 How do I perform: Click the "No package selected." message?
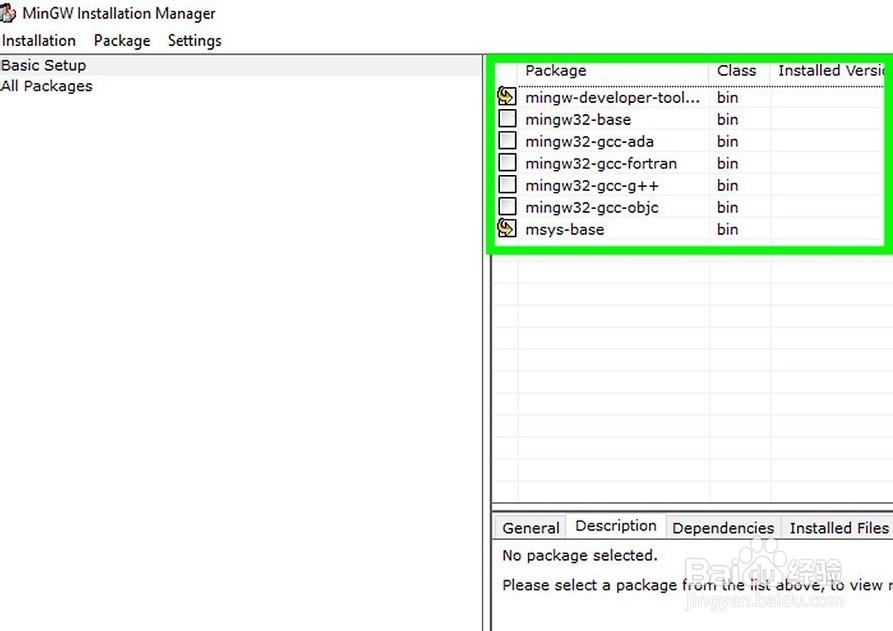click(580, 555)
